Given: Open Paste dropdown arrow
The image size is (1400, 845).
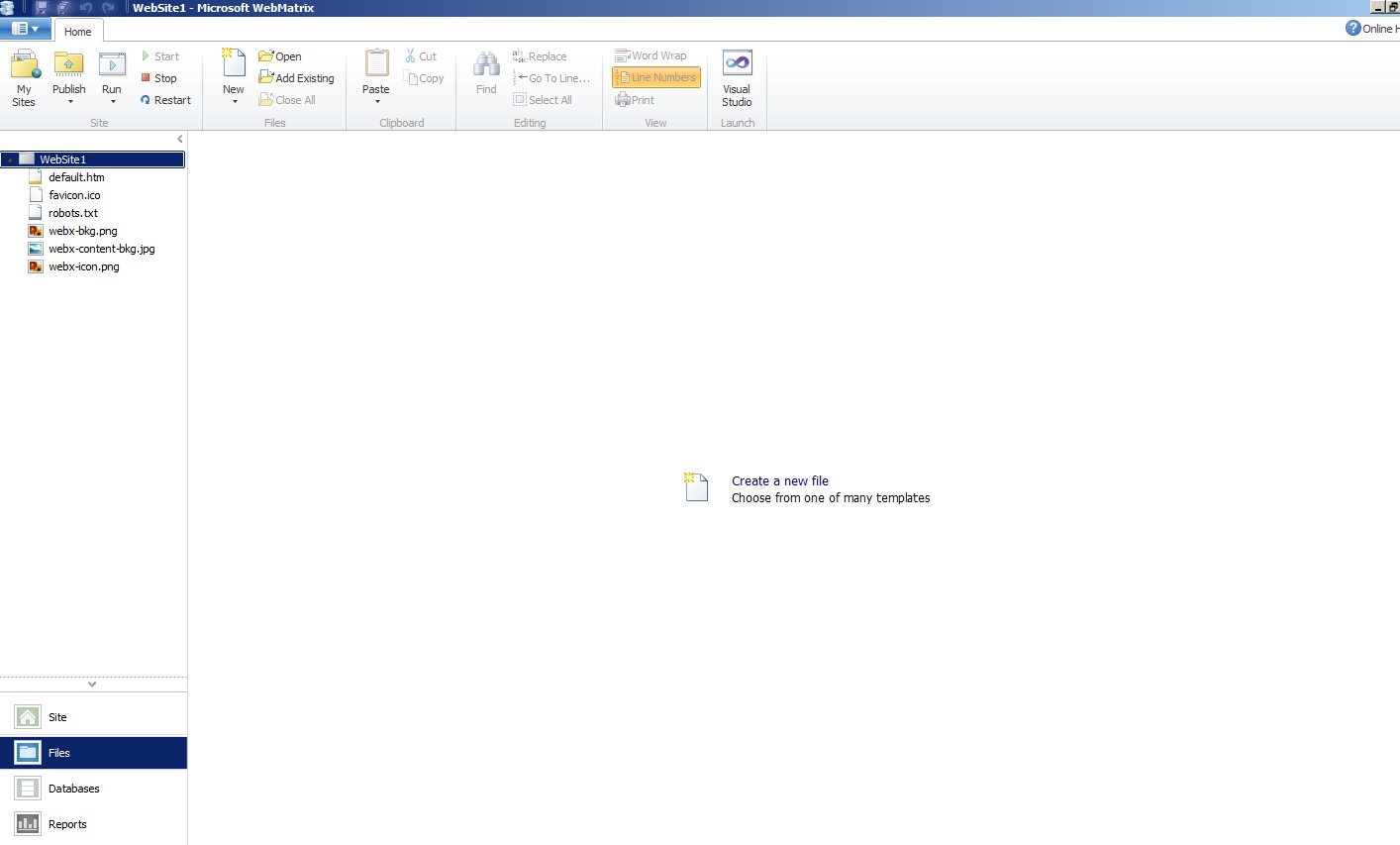Looking at the screenshot, I should tap(377, 102).
